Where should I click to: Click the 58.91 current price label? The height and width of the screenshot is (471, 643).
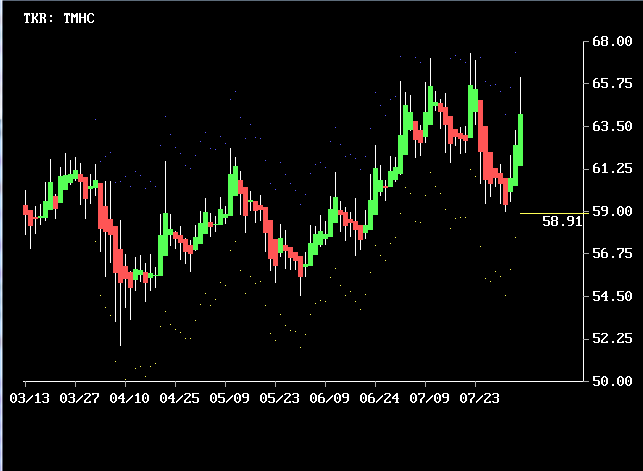coord(561,221)
